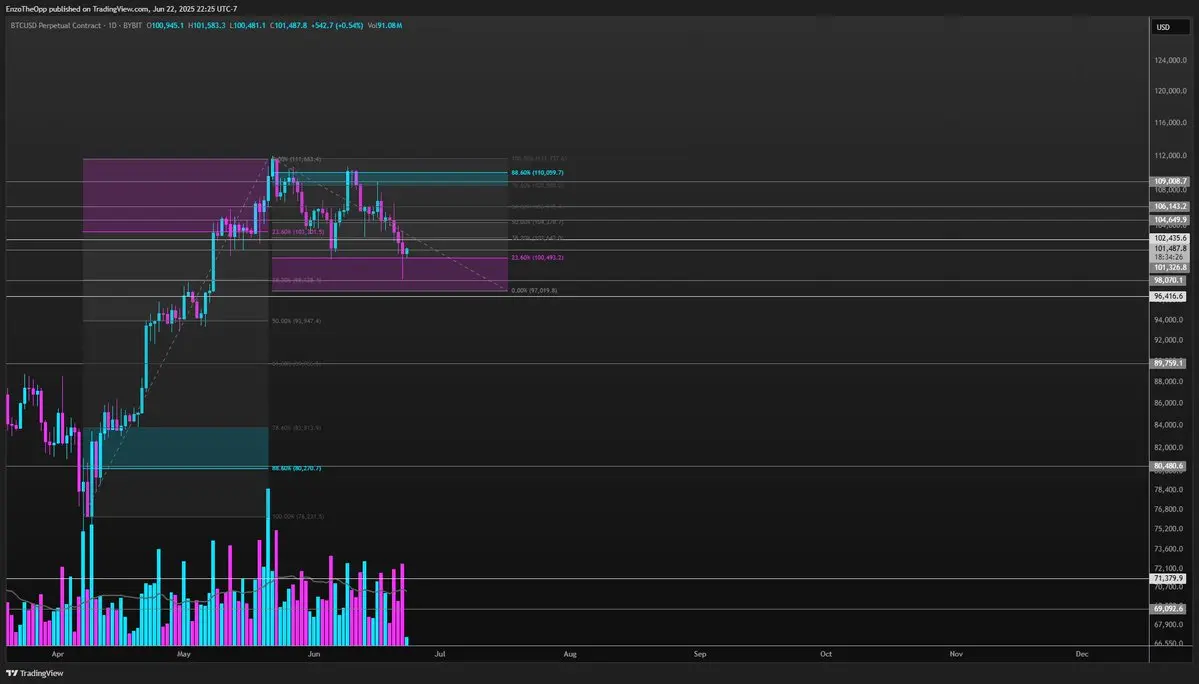
Task: Click the open price value O100,945.1
Action: 165,25
